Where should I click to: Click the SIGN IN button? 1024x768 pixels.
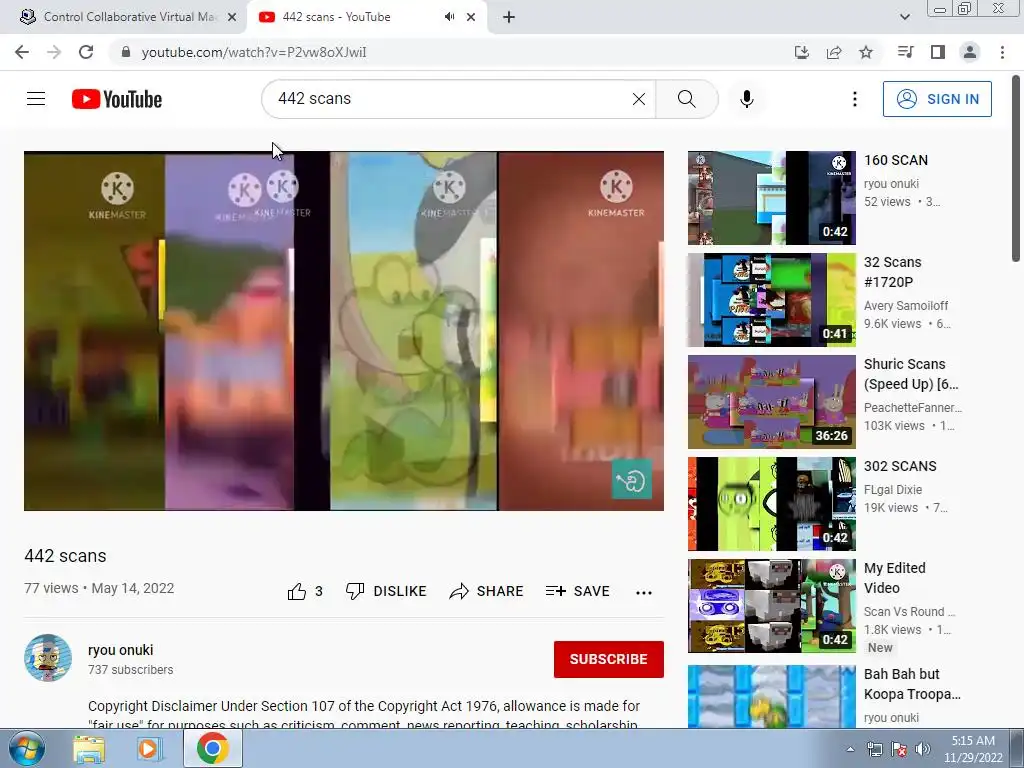(x=936, y=99)
